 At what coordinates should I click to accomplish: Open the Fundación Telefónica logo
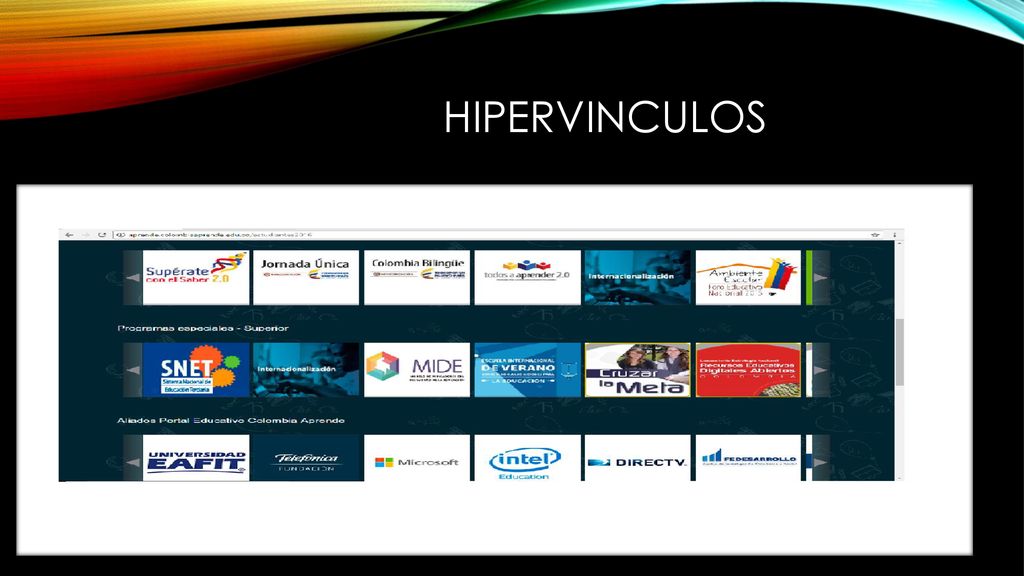tap(306, 458)
